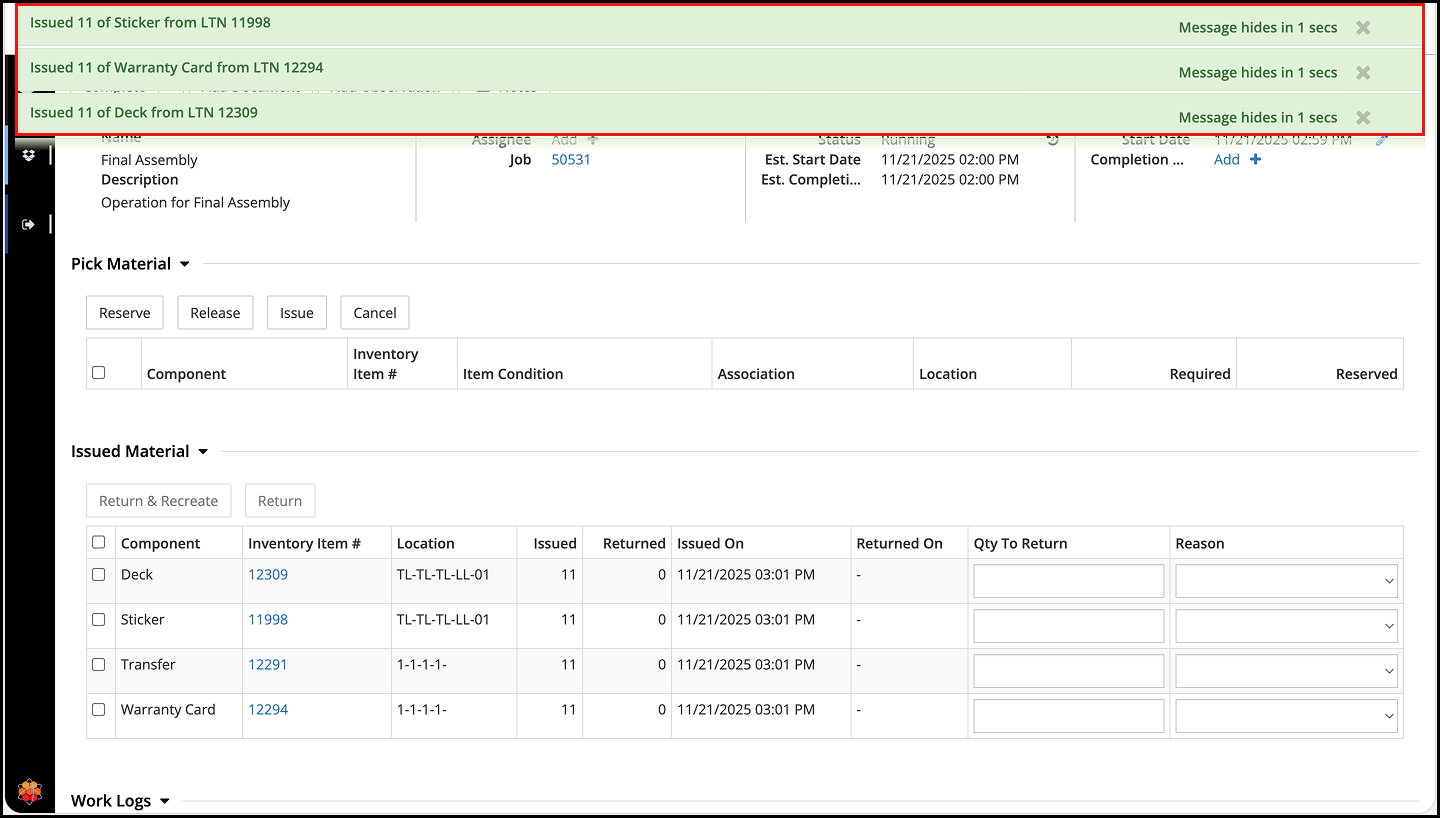This screenshot has width=1440, height=818.
Task: Click the Issue button
Action: (296, 313)
